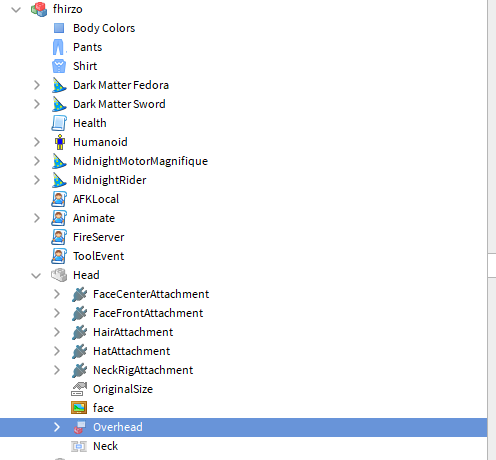496x460 pixels.
Task: Expand the FaceCenterAttachment node
Action: click(57, 294)
